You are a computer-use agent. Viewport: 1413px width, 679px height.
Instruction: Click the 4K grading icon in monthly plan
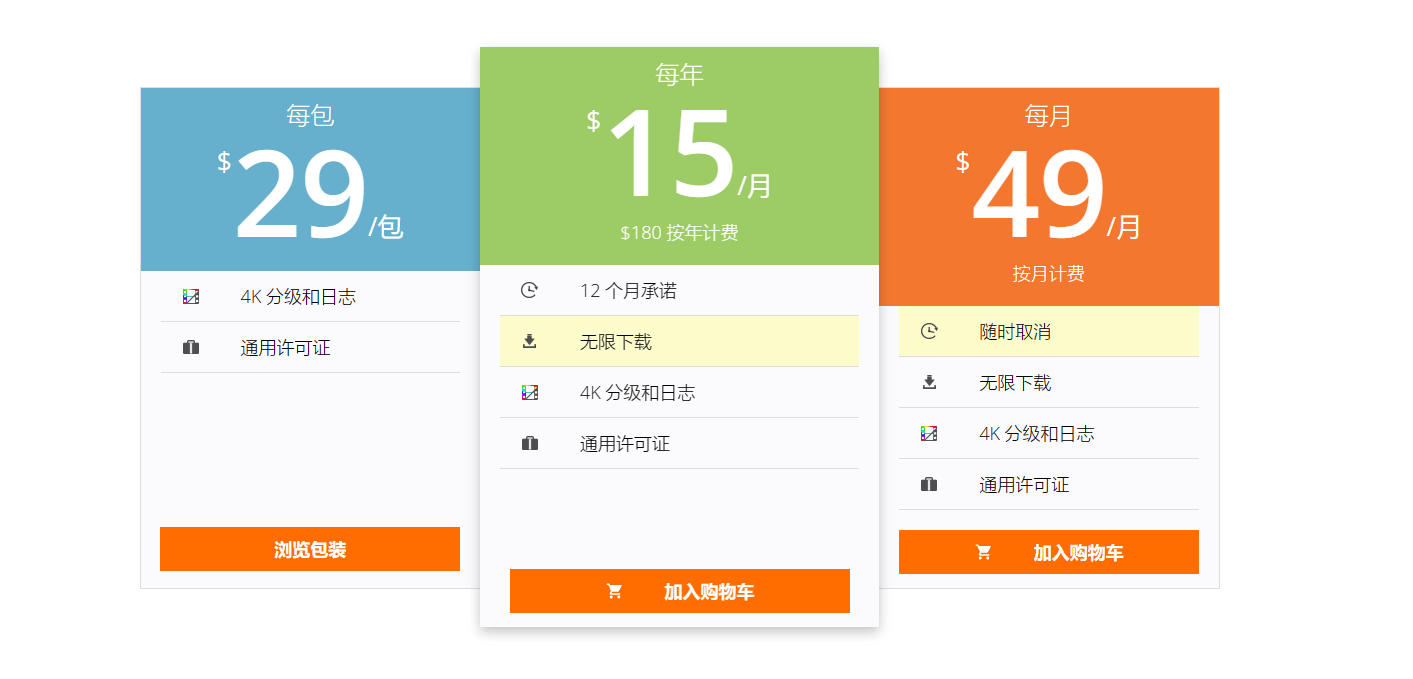tap(929, 434)
